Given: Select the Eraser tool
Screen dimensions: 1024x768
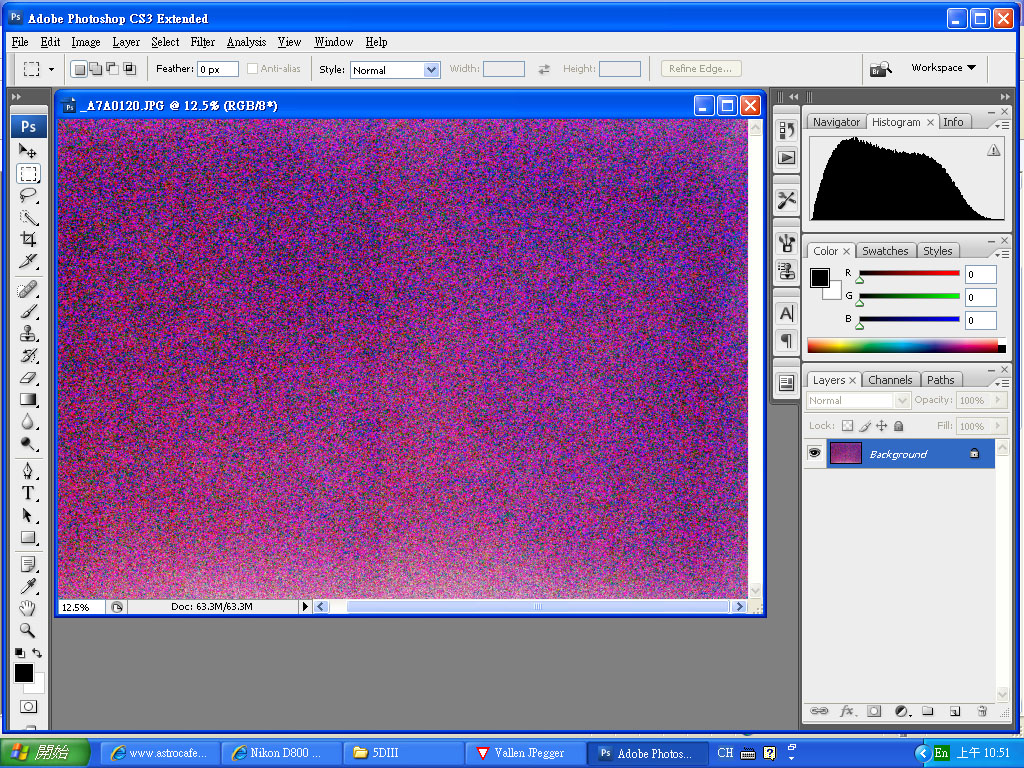Looking at the screenshot, I should 28,378.
